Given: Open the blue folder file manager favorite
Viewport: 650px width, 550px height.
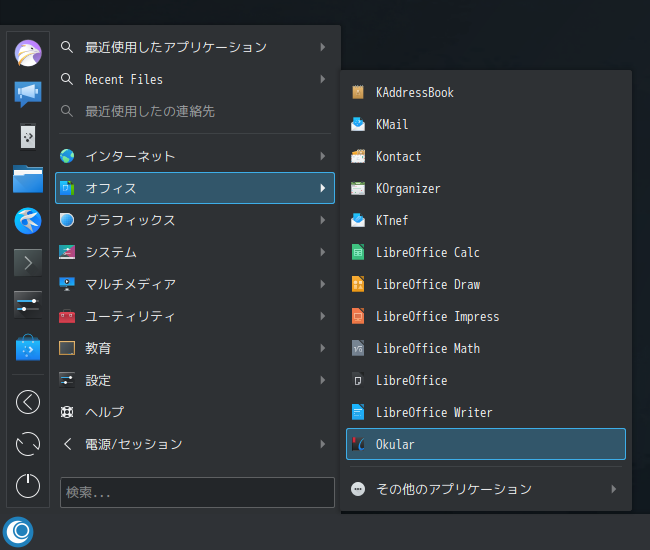Looking at the screenshot, I should point(28,179).
